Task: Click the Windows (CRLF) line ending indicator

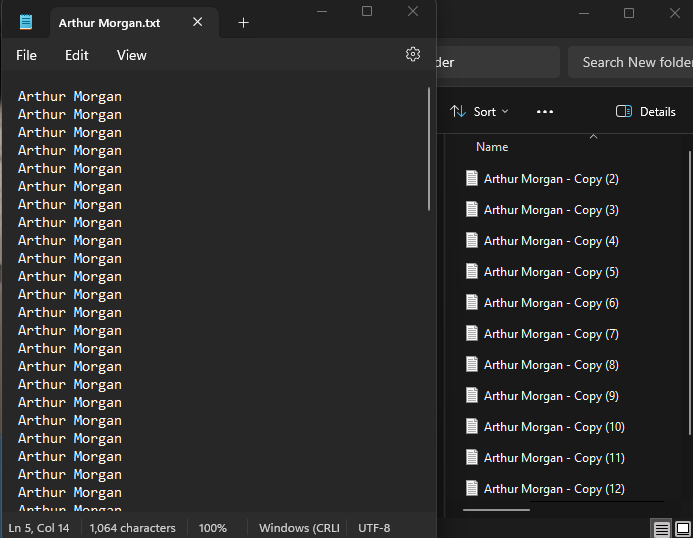Action: 299,528
